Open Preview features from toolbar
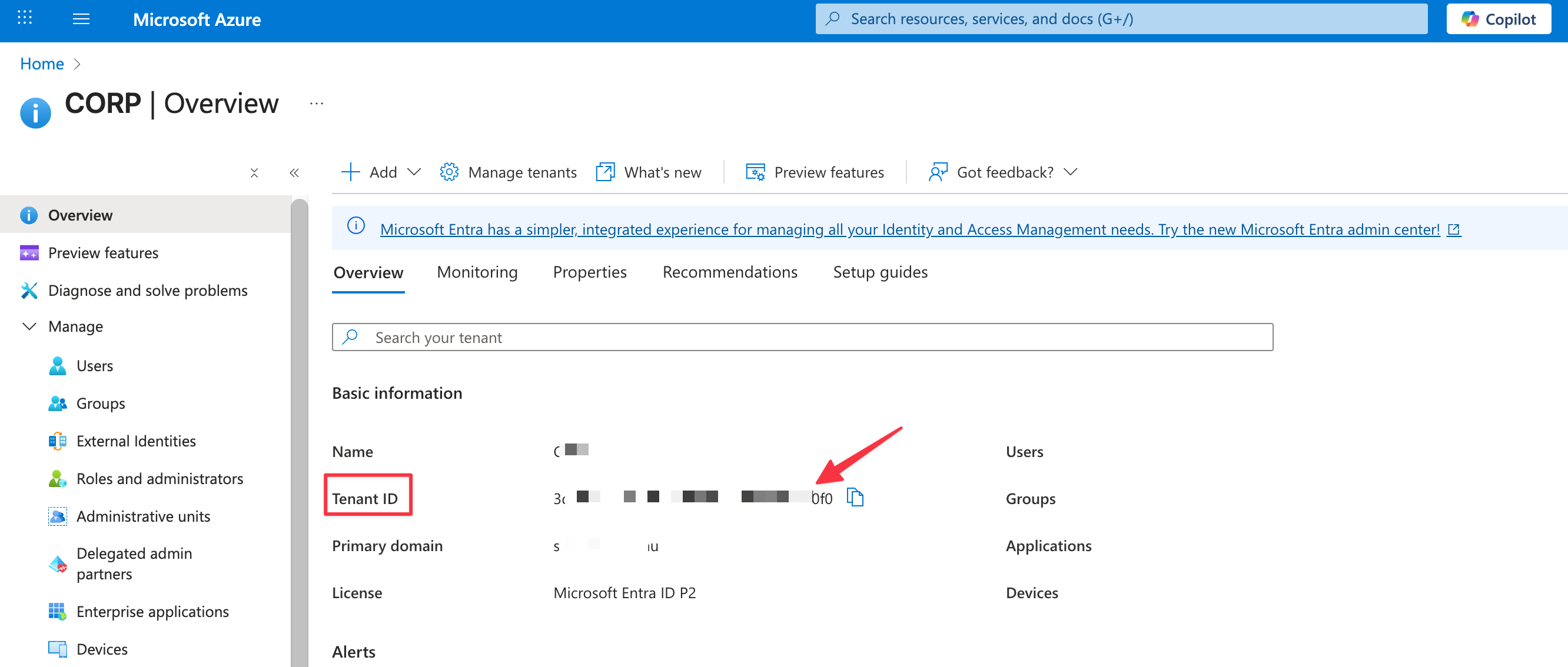Viewport: 1568px width, 667px height. pyautogui.click(x=828, y=173)
